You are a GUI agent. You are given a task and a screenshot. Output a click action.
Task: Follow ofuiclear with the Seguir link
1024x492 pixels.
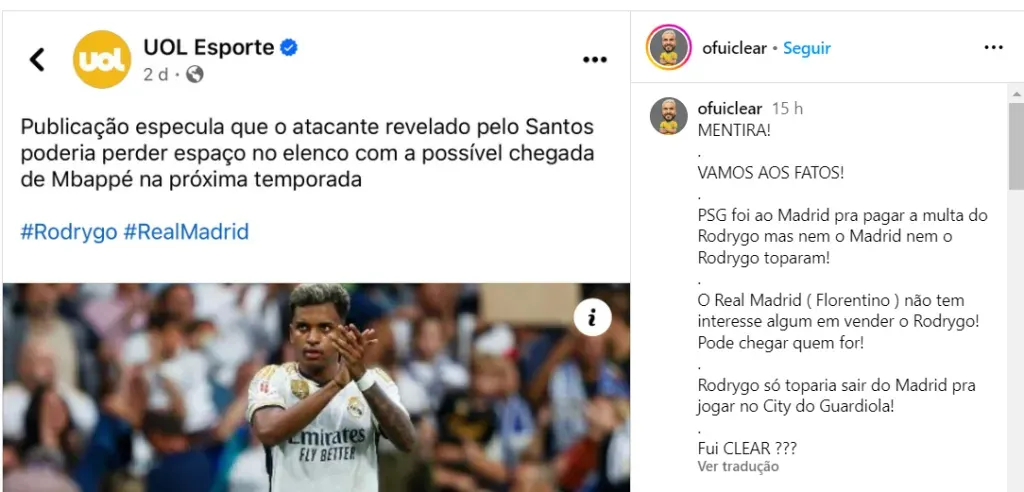[x=807, y=48]
